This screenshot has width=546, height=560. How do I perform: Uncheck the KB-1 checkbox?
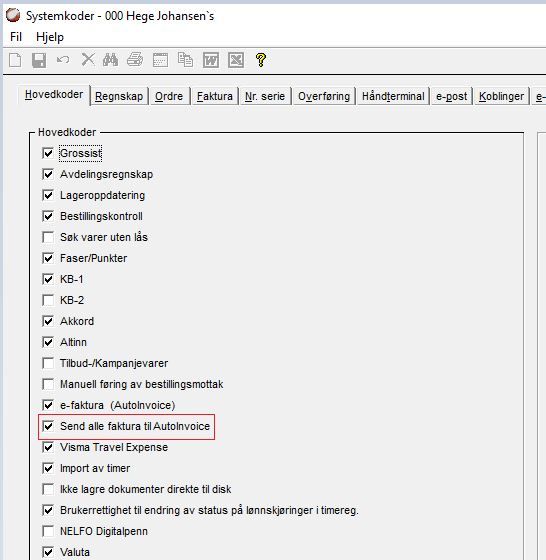(x=48, y=279)
